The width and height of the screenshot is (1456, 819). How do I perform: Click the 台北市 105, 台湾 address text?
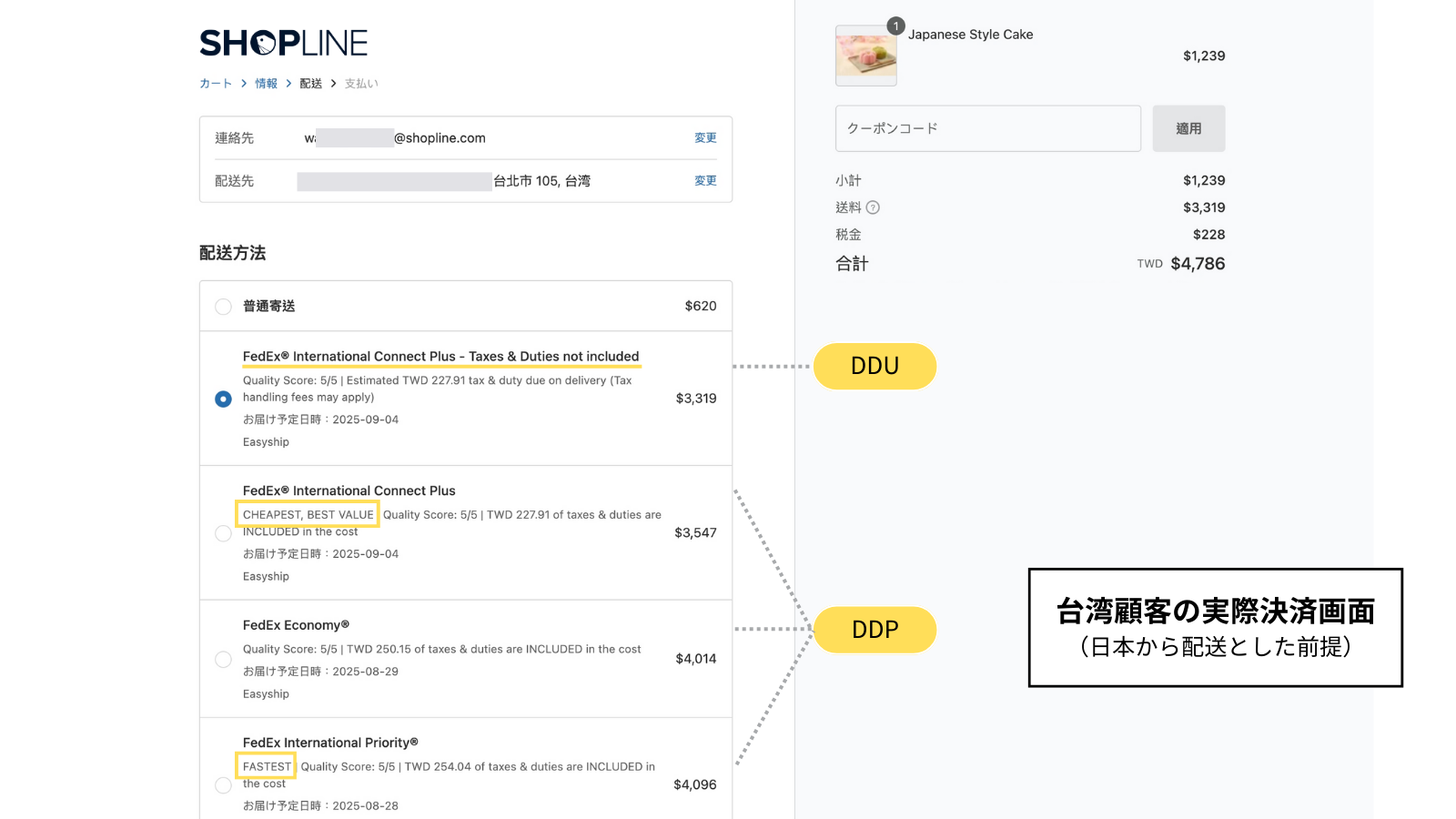pos(541,181)
